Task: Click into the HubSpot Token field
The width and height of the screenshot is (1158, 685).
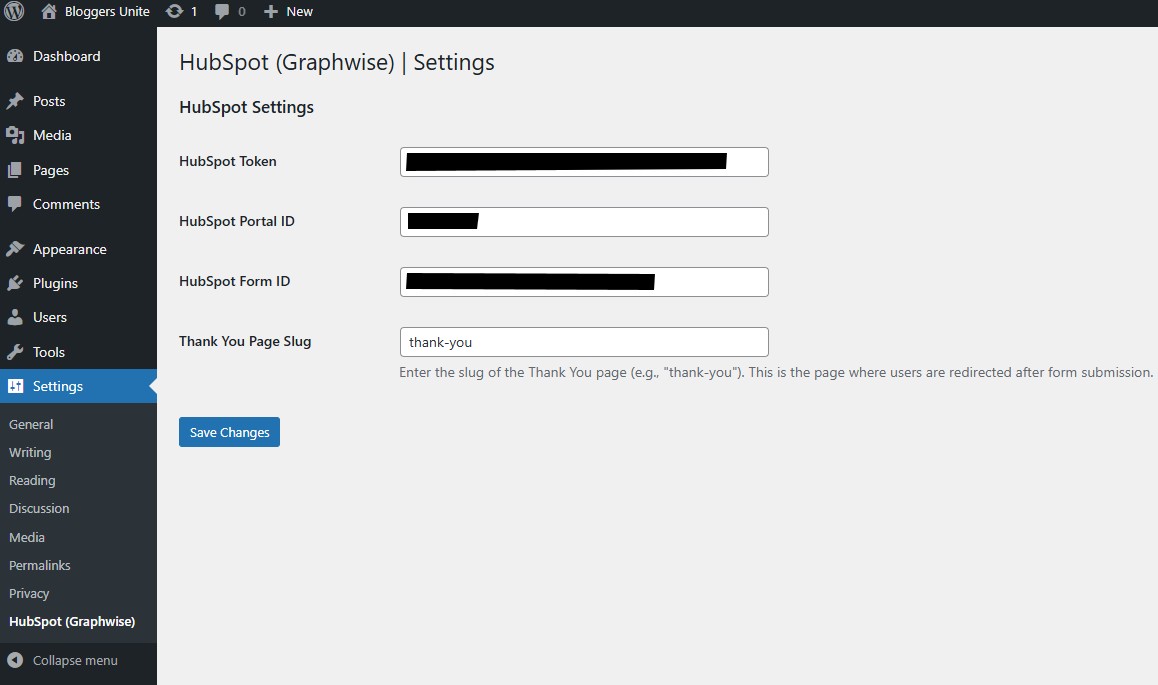Action: pyautogui.click(x=584, y=162)
